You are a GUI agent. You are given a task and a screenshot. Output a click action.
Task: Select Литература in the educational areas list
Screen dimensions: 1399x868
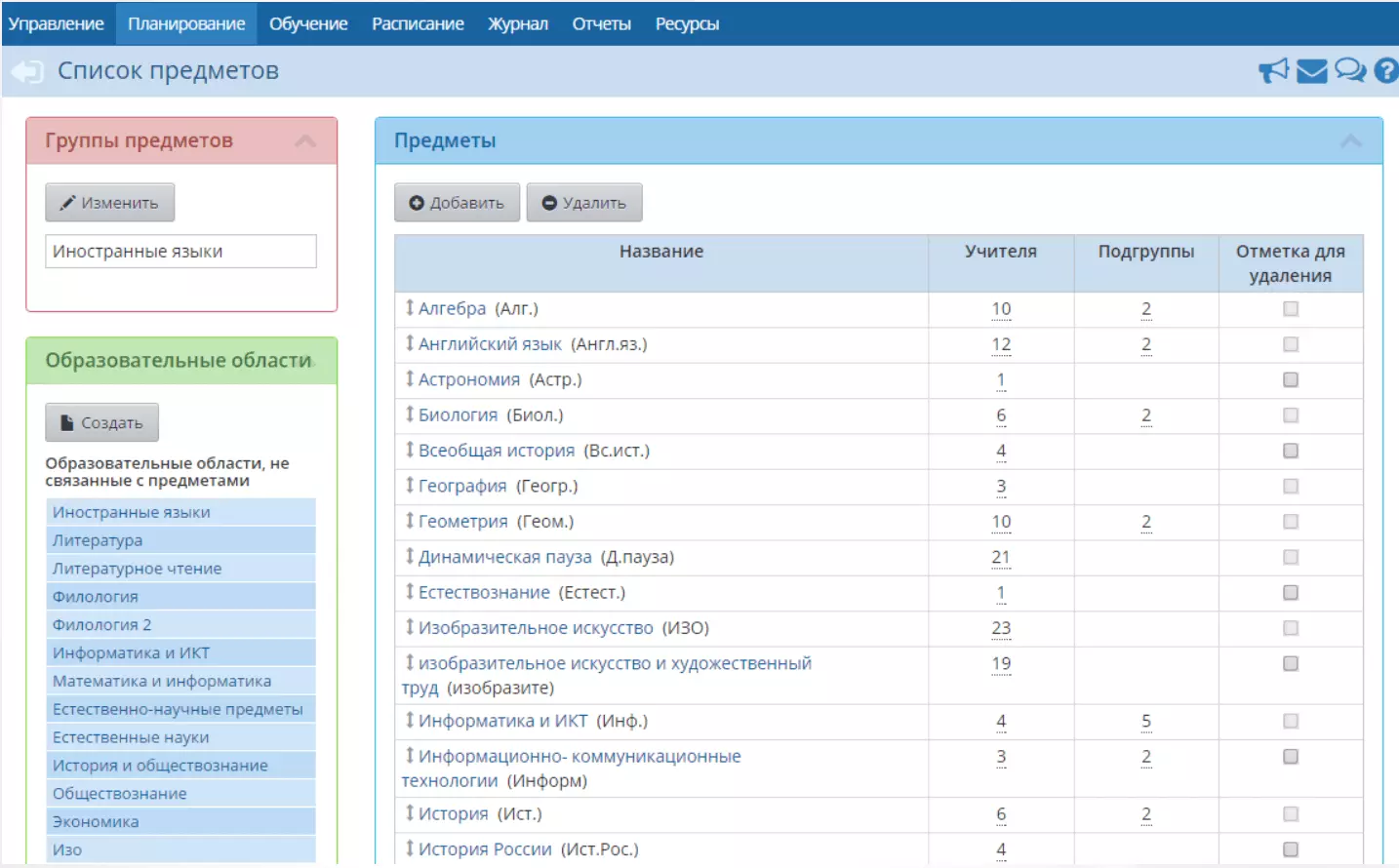(180, 540)
